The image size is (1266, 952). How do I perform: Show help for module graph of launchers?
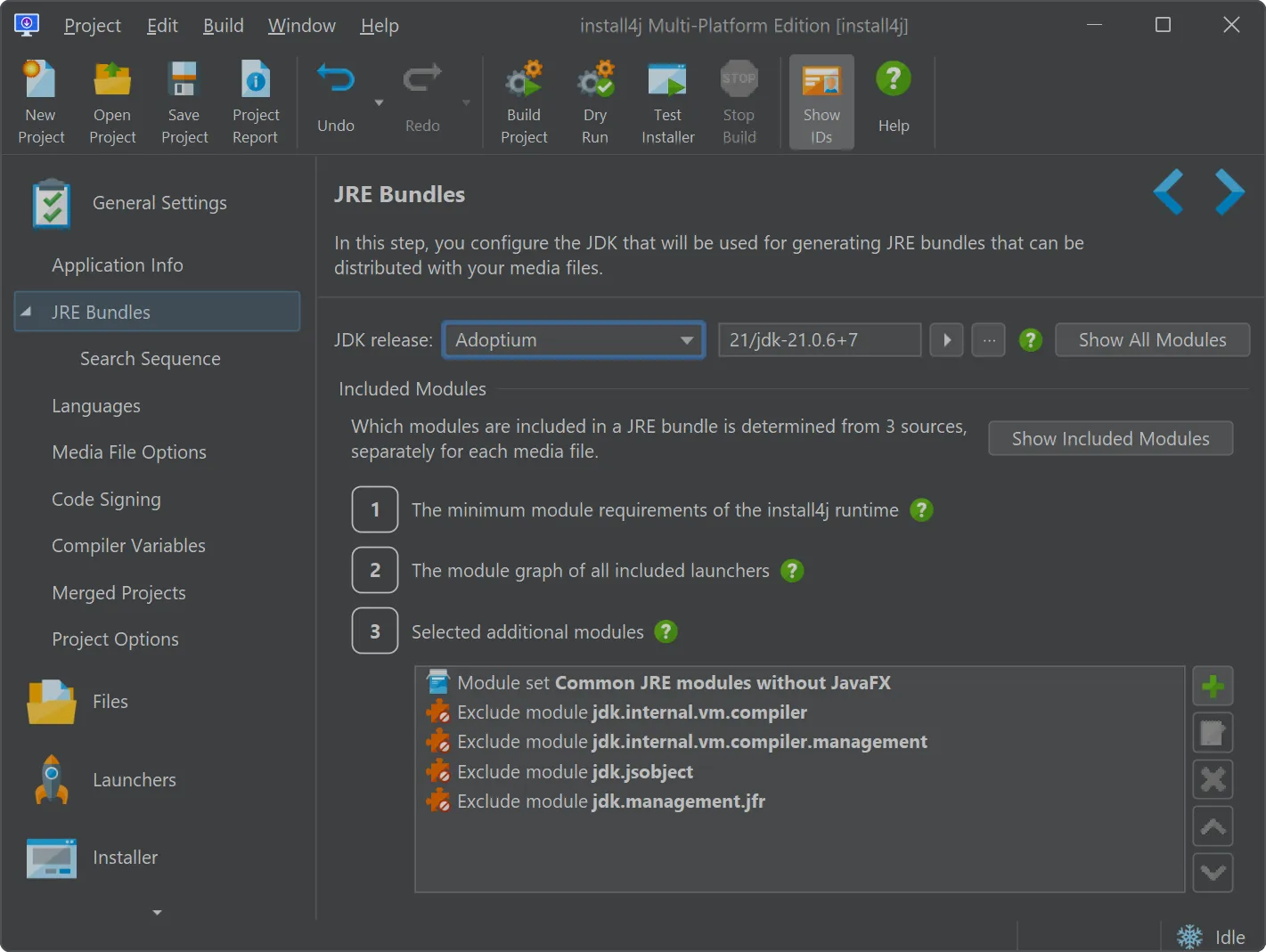click(792, 571)
